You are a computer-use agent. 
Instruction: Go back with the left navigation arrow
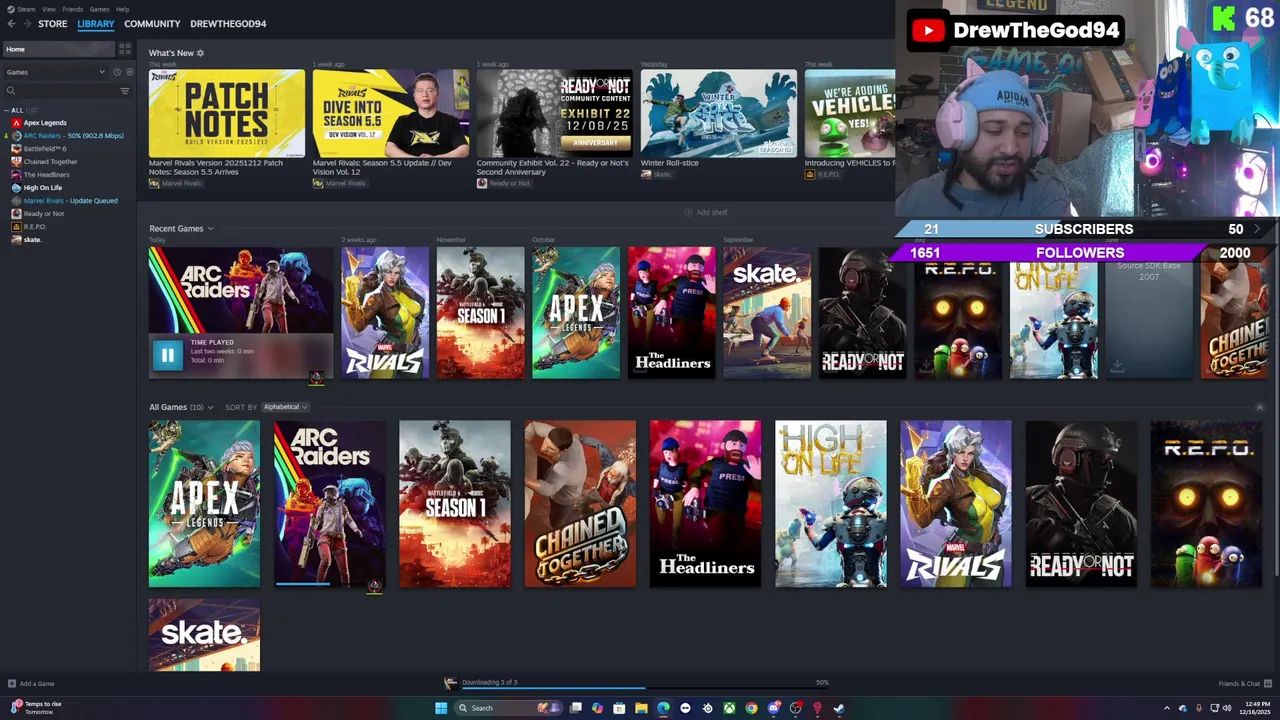pos(11,24)
